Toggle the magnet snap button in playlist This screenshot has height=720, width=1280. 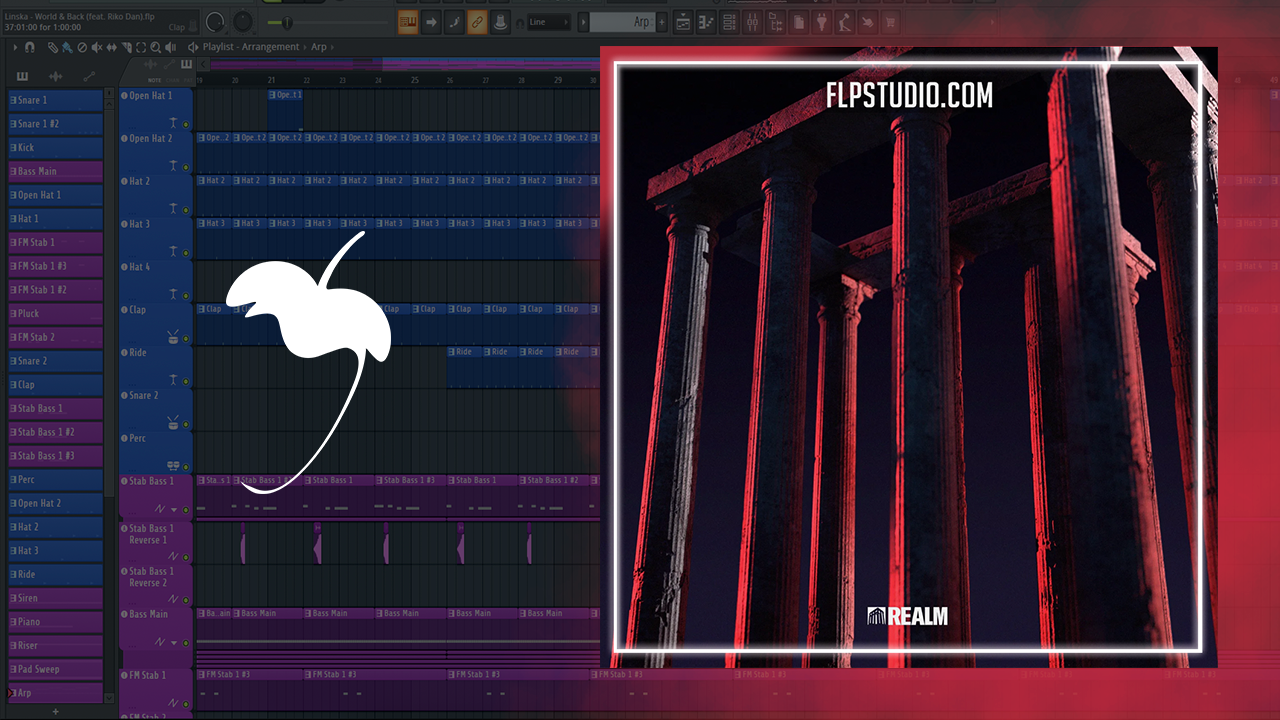30,47
